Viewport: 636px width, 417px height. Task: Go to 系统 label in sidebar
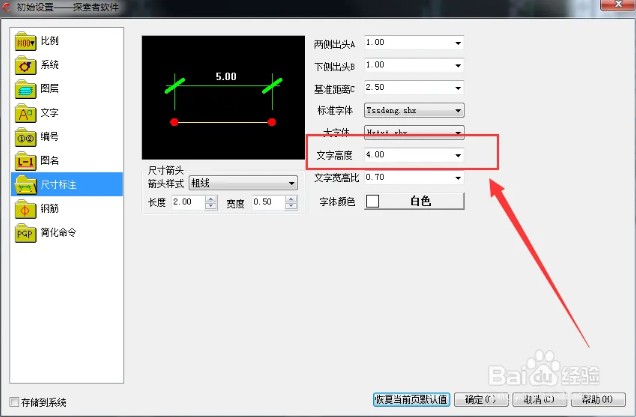pyautogui.click(x=49, y=65)
